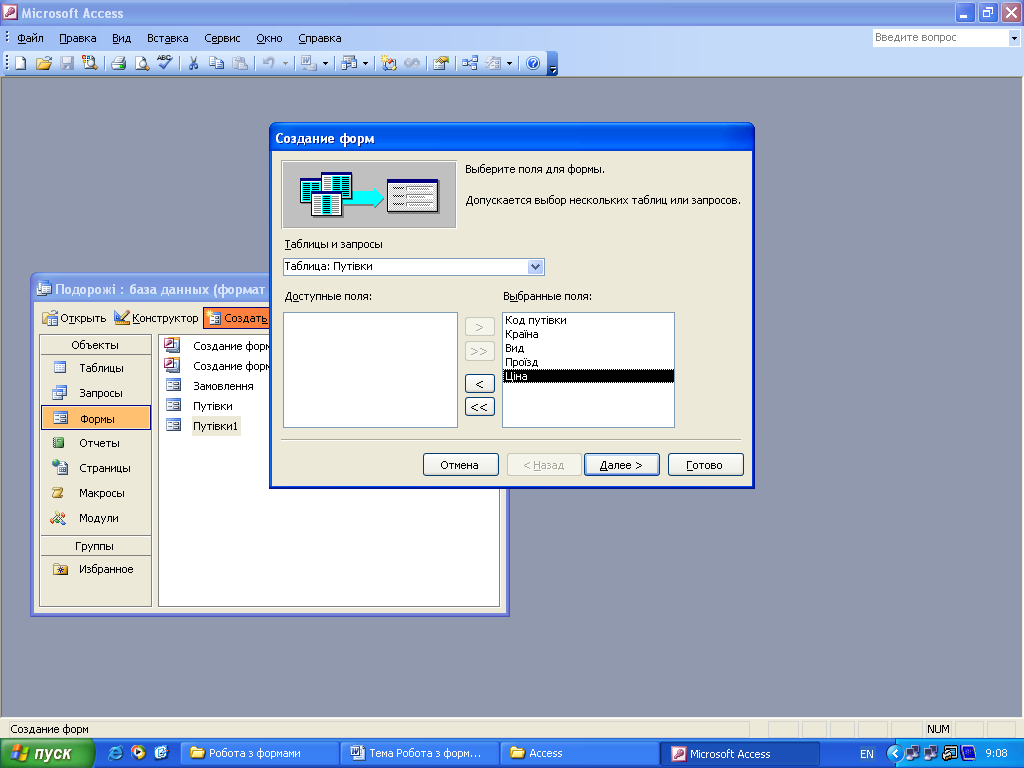Click the пуск Start button
This screenshot has height=768, width=1024.
point(47,754)
